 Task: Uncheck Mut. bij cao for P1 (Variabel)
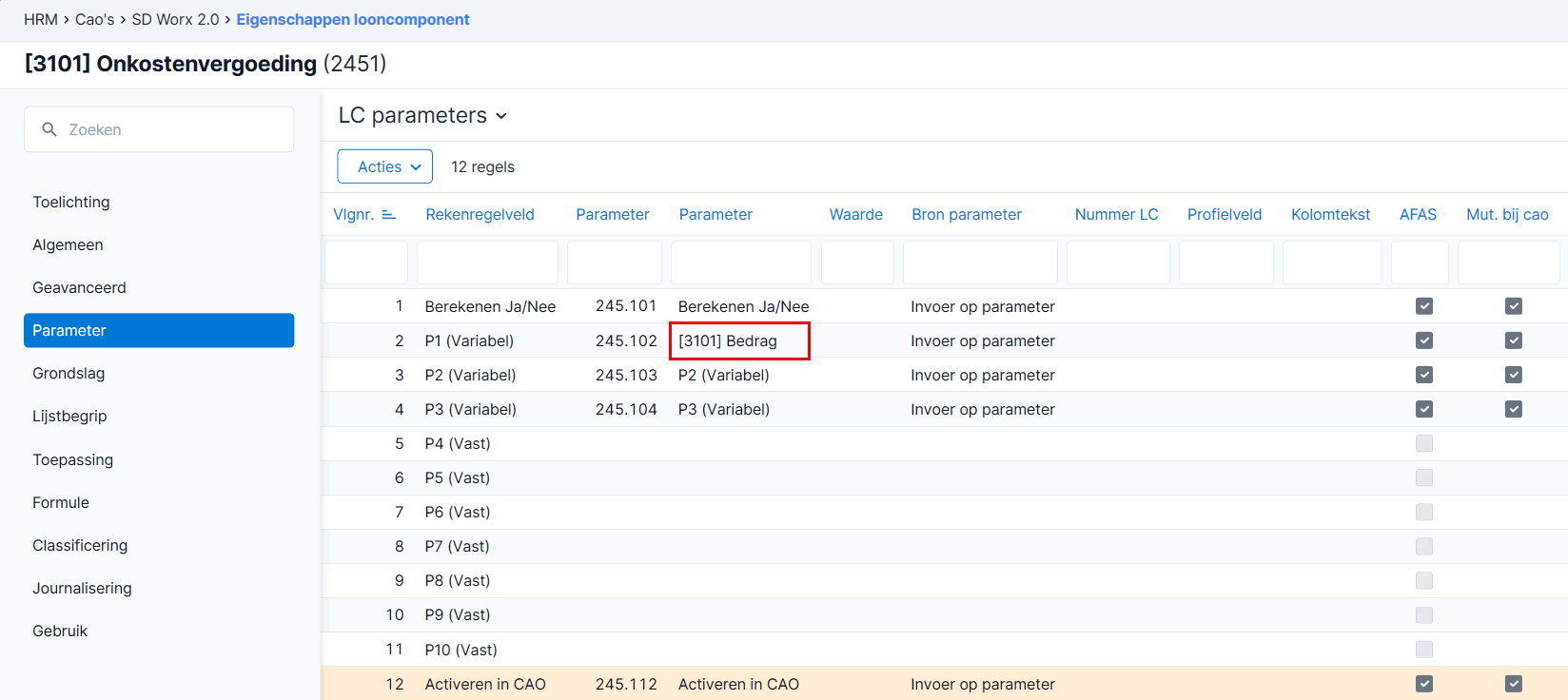1513,340
